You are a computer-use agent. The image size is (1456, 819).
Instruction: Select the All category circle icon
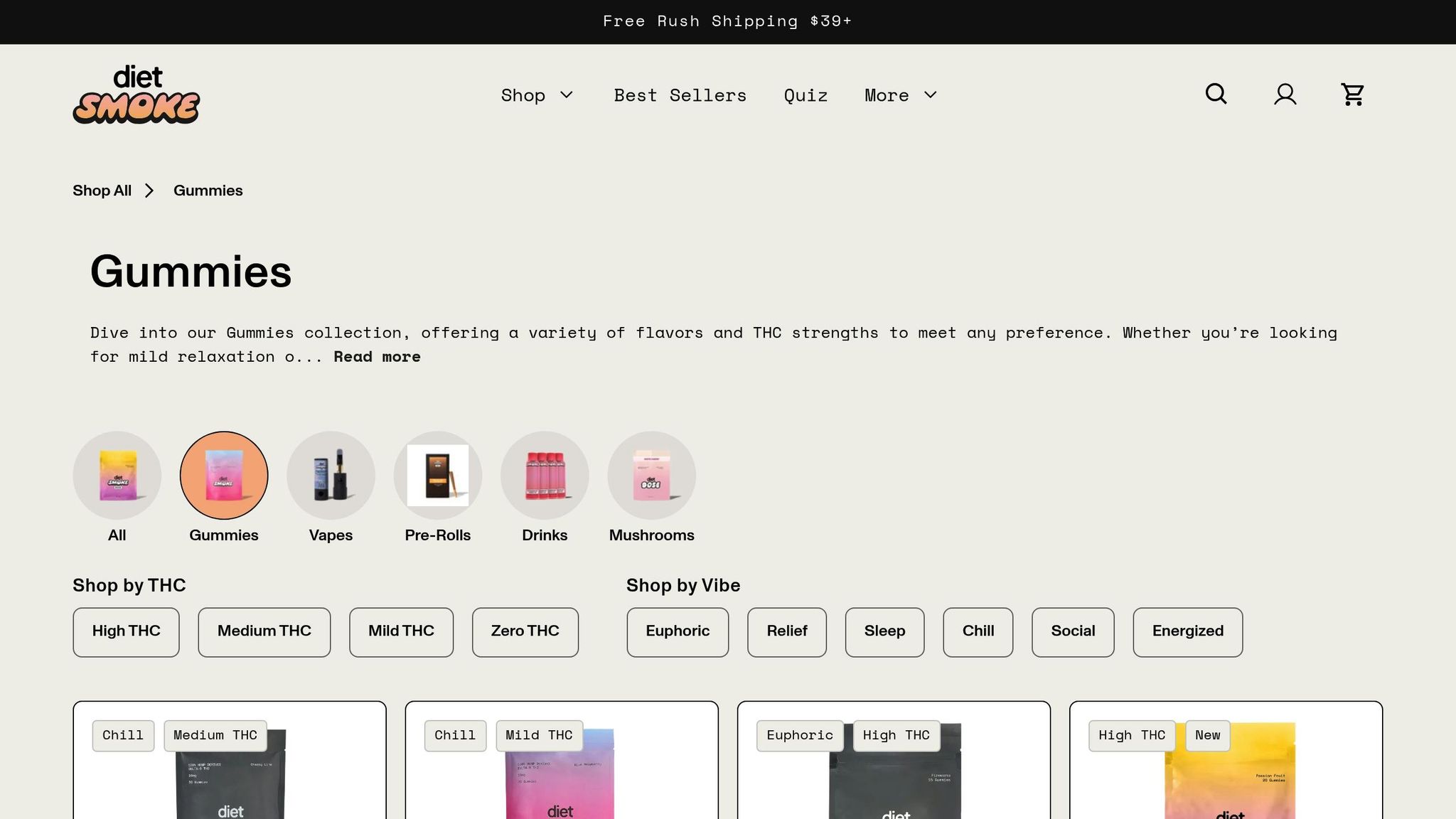coord(117,475)
